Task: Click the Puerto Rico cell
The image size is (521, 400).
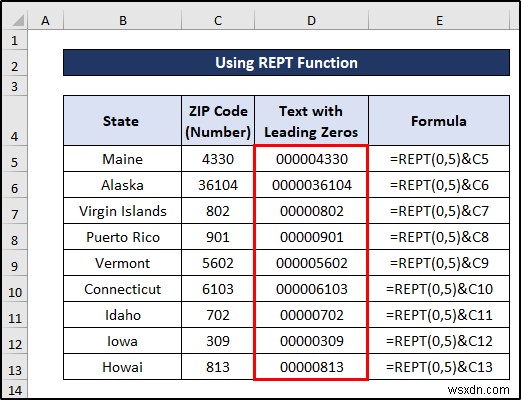Action: (x=122, y=237)
